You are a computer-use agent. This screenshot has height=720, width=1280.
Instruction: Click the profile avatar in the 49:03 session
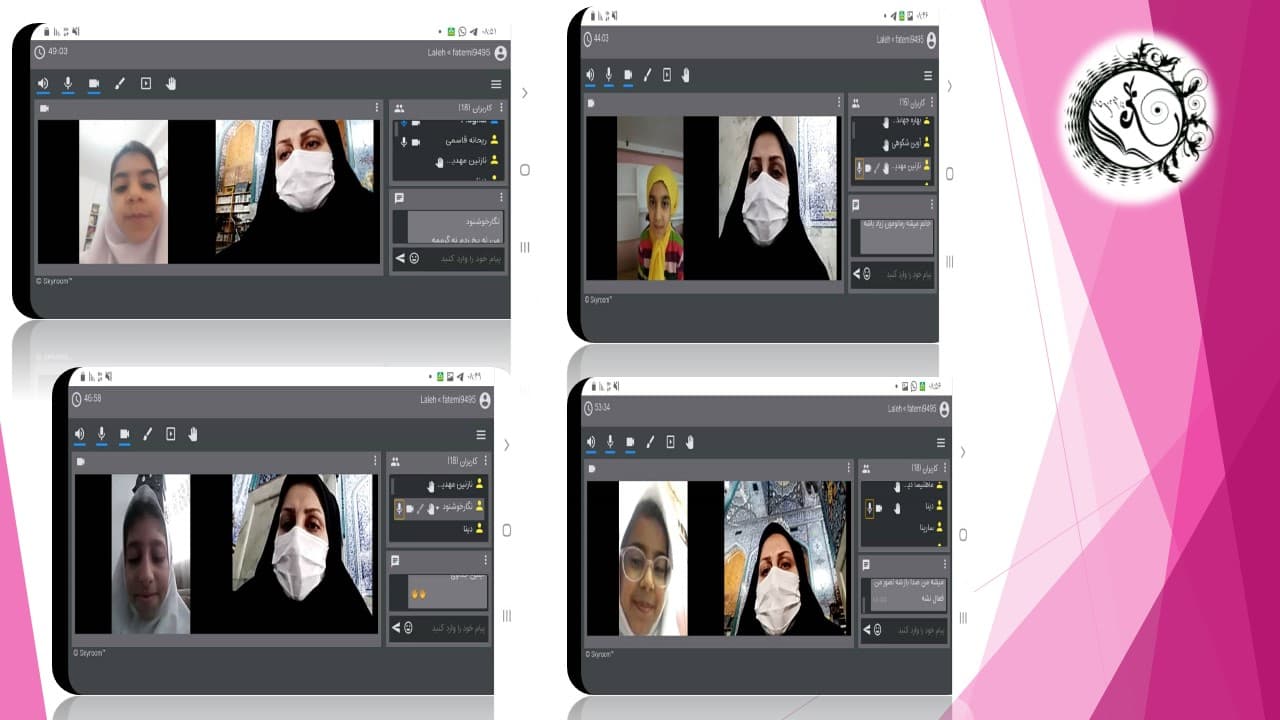(x=500, y=53)
